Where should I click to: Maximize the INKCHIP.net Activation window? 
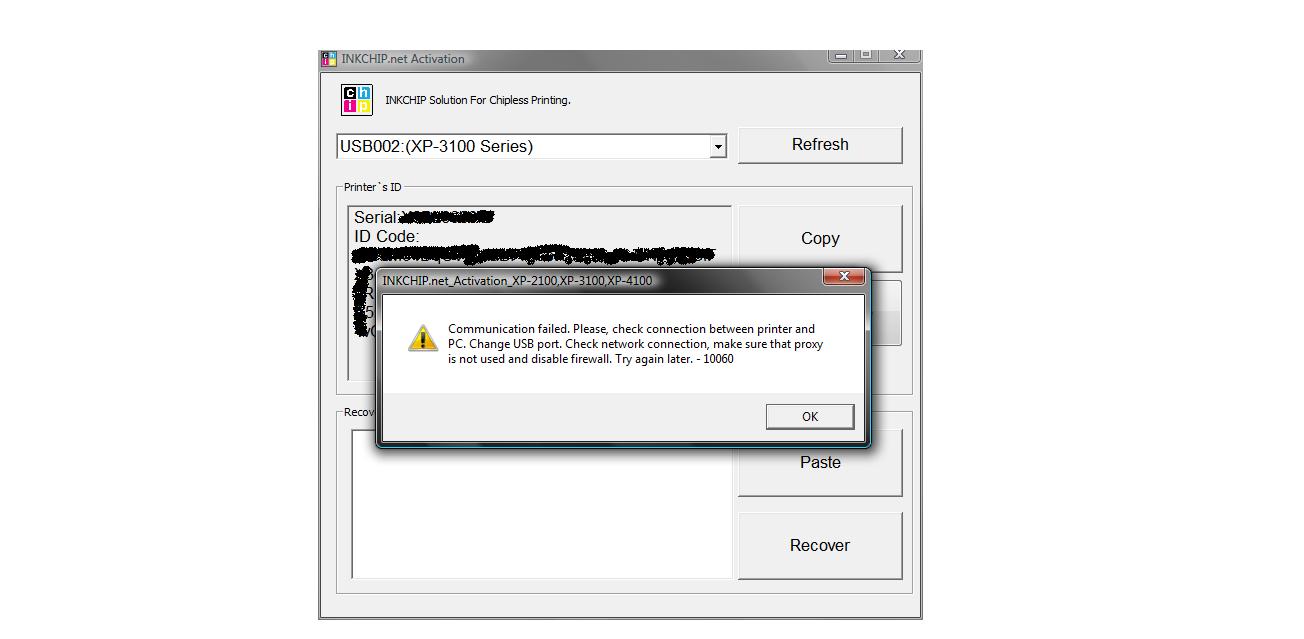point(866,55)
